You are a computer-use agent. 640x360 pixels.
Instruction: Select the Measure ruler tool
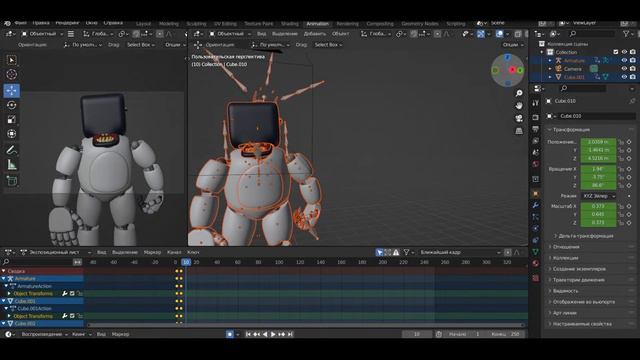click(x=11, y=165)
